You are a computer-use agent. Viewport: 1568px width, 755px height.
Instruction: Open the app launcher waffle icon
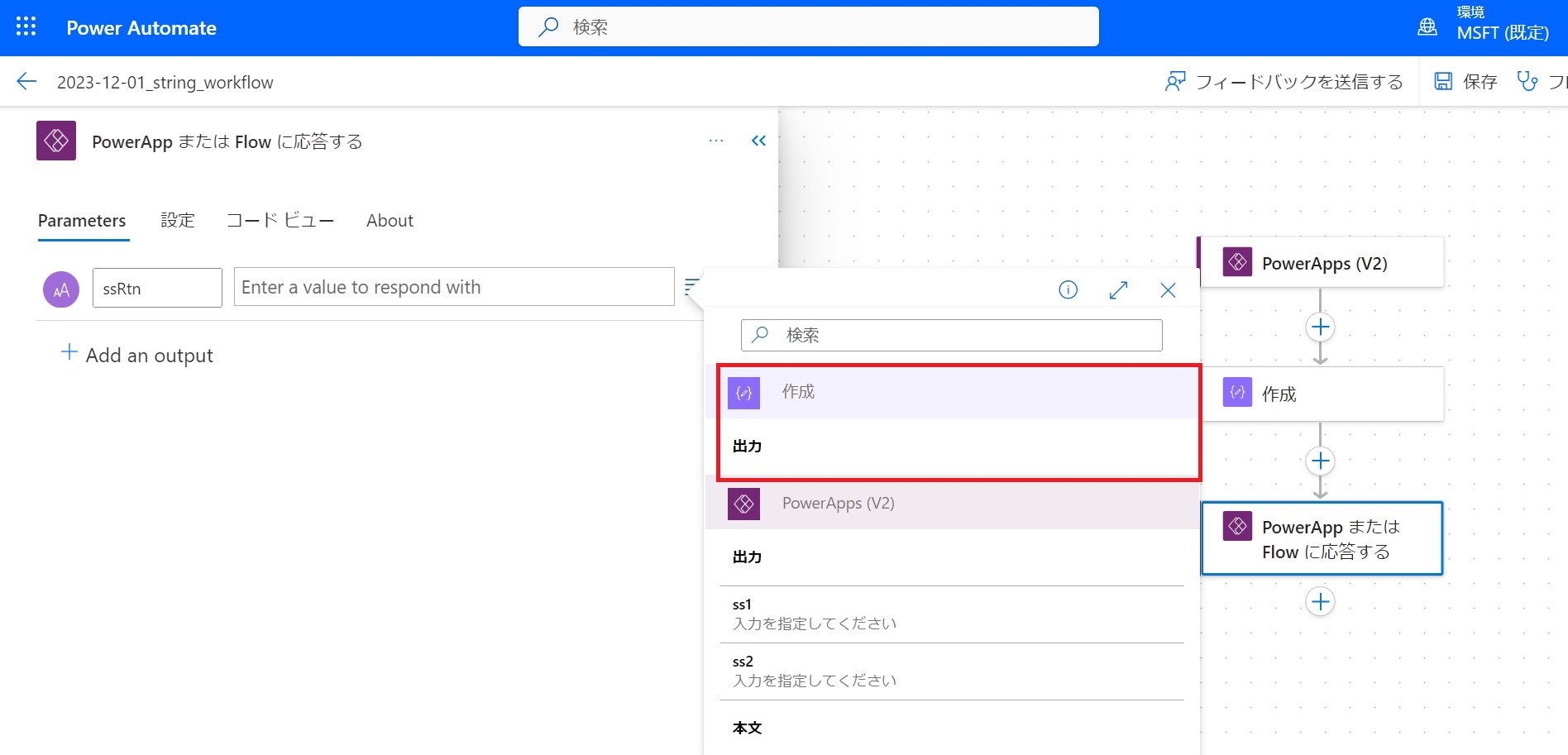(26, 27)
